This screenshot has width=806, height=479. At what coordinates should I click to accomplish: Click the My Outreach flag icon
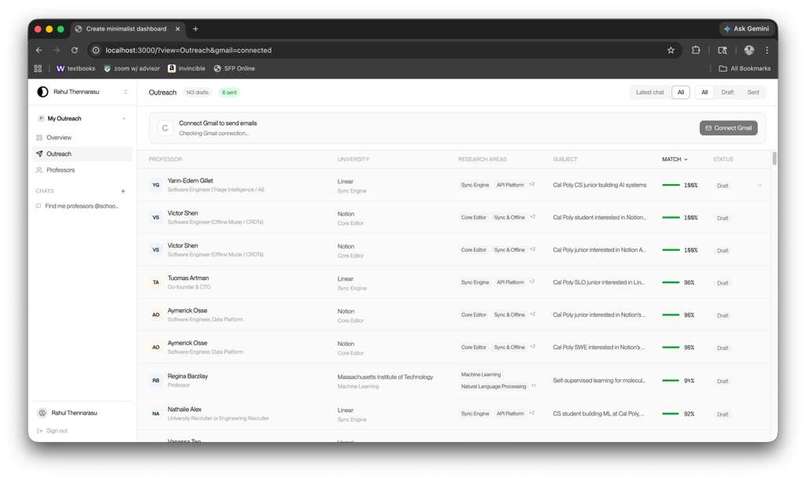coord(41,119)
